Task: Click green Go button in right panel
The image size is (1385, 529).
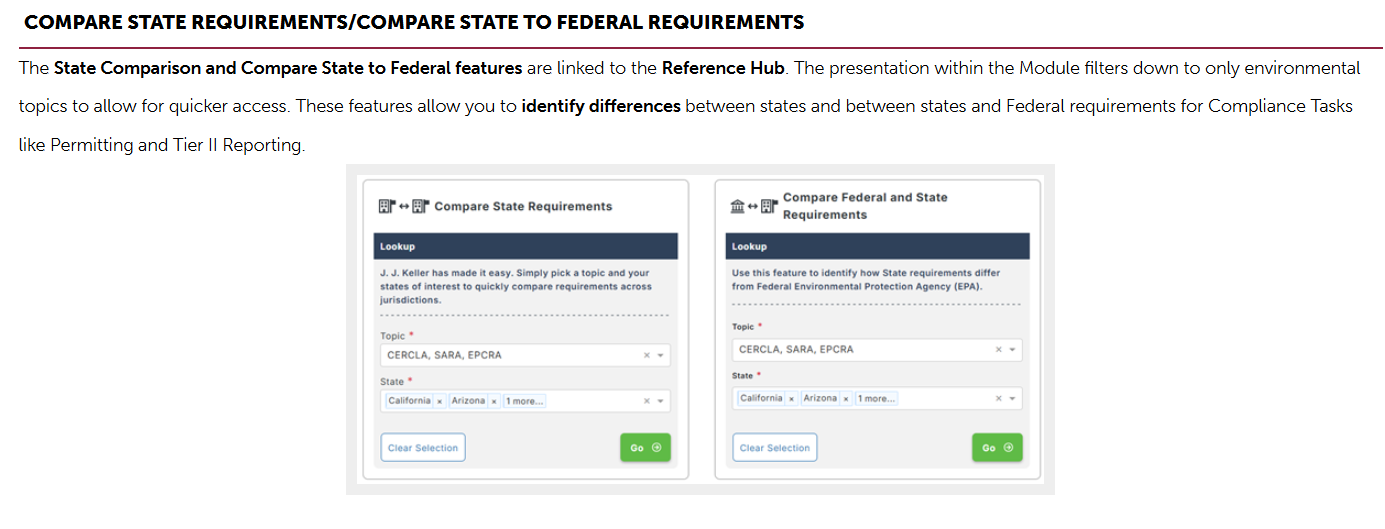Action: pyautogui.click(x=997, y=448)
